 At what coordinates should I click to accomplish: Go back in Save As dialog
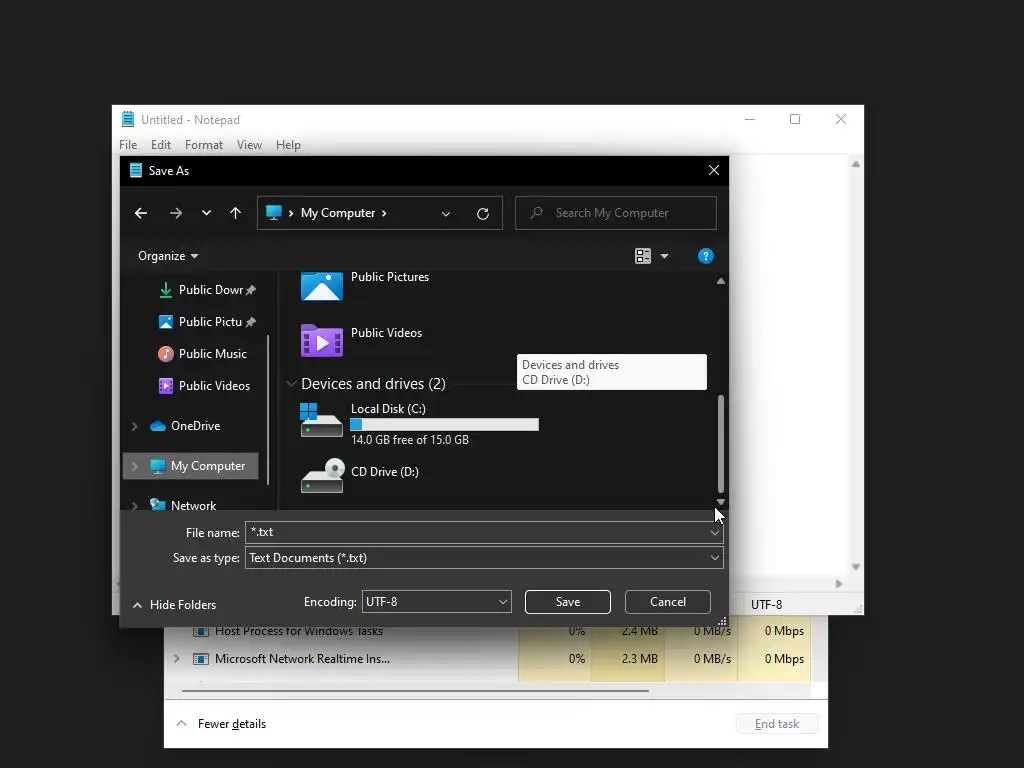point(141,213)
